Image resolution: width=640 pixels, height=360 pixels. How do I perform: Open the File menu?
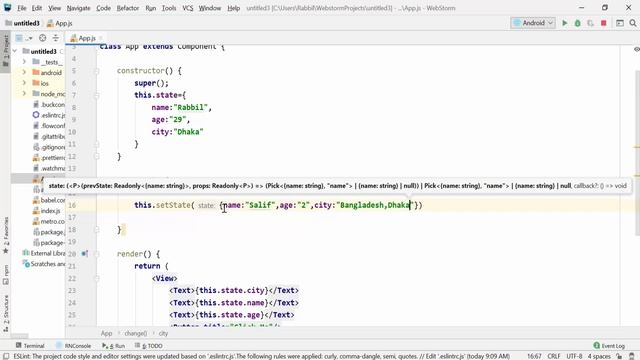click(x=22, y=8)
